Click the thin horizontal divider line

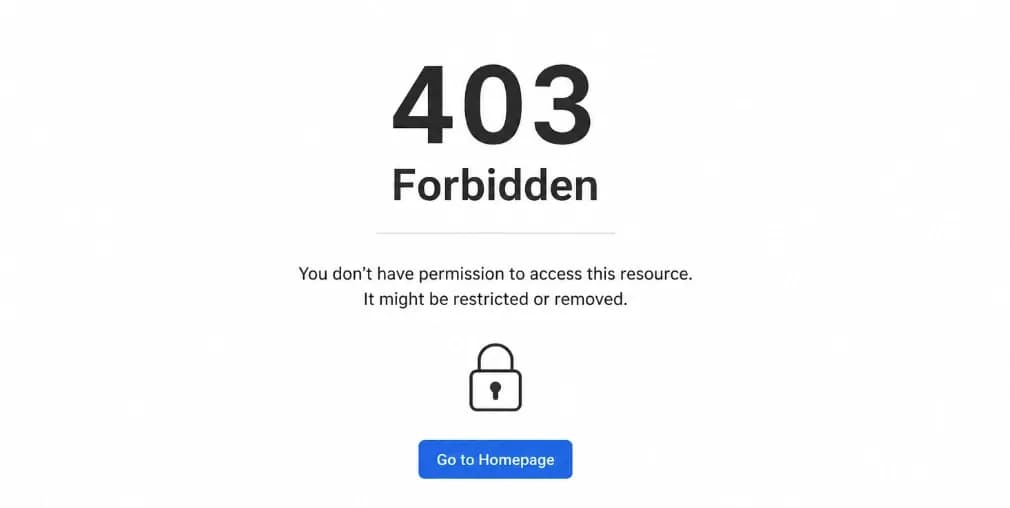[x=495, y=233]
